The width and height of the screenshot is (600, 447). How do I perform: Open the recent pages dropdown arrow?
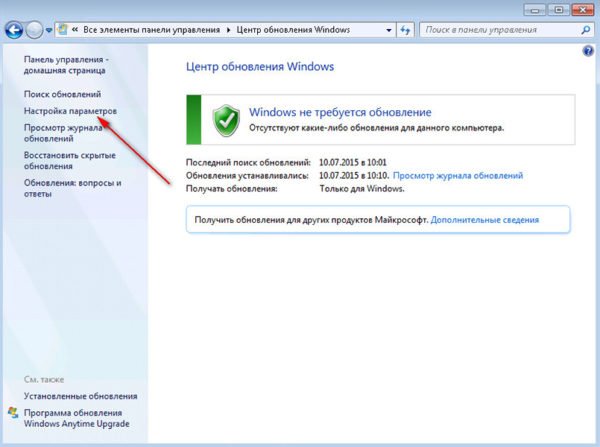coord(49,30)
